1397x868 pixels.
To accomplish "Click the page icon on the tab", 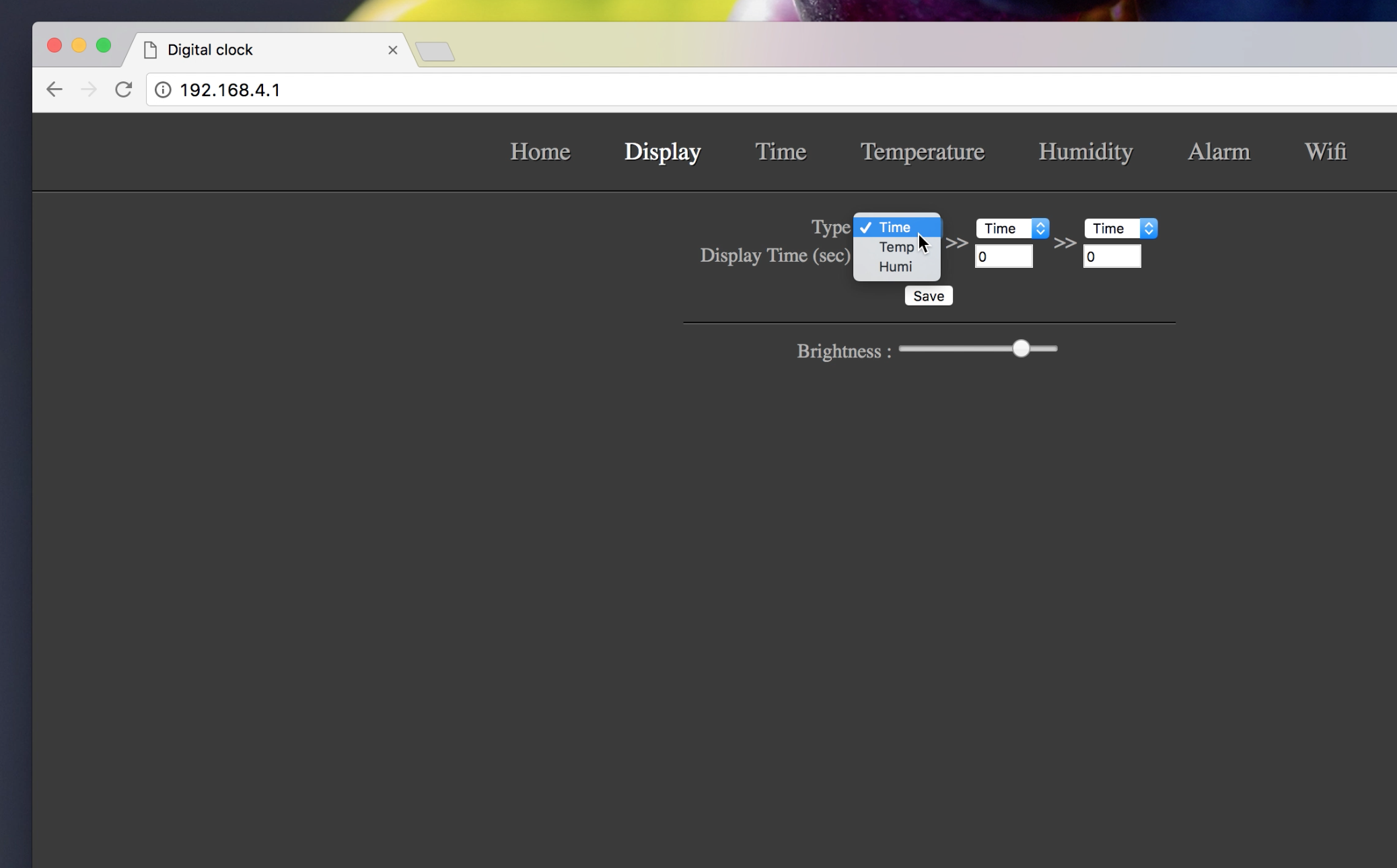I will (151, 50).
